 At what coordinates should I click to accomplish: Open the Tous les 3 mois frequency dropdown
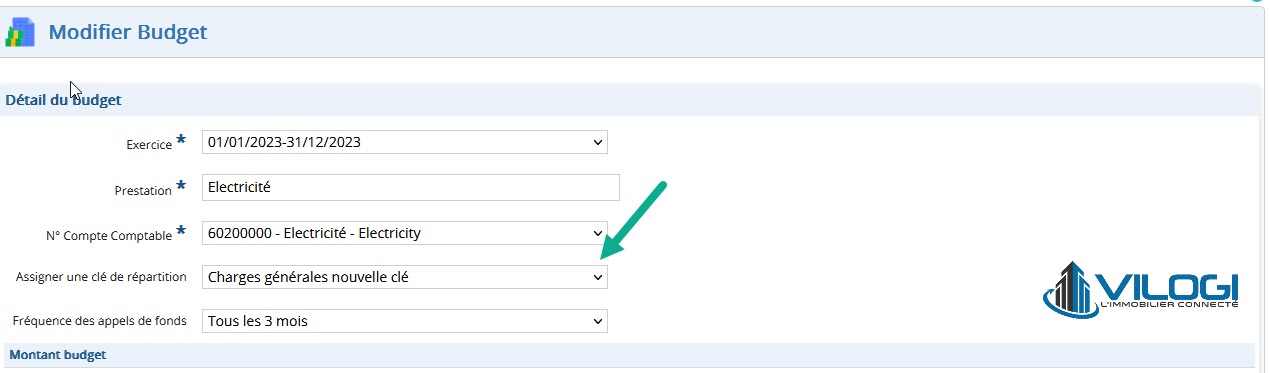tap(404, 321)
